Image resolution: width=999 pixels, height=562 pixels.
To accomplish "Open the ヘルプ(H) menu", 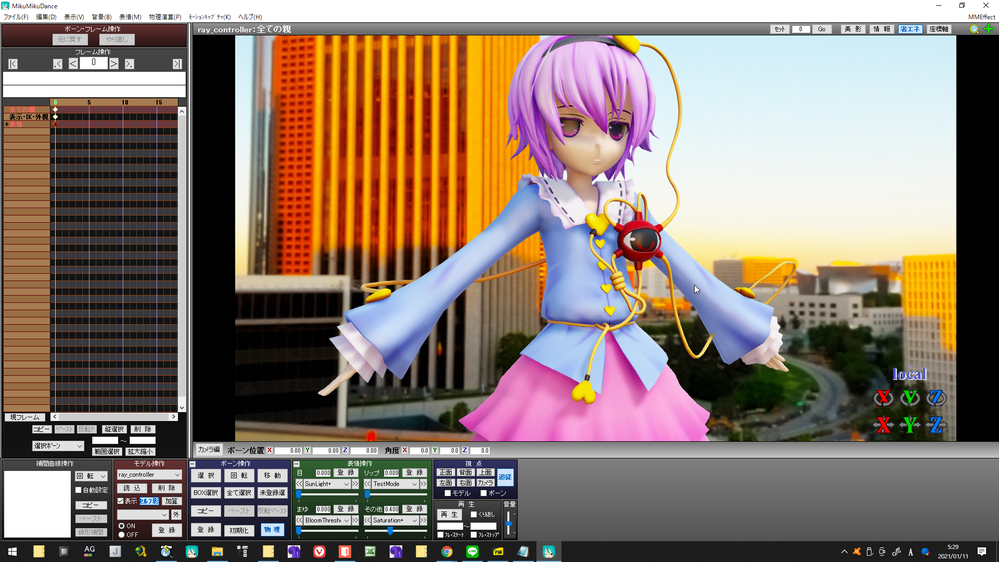I will click(250, 17).
